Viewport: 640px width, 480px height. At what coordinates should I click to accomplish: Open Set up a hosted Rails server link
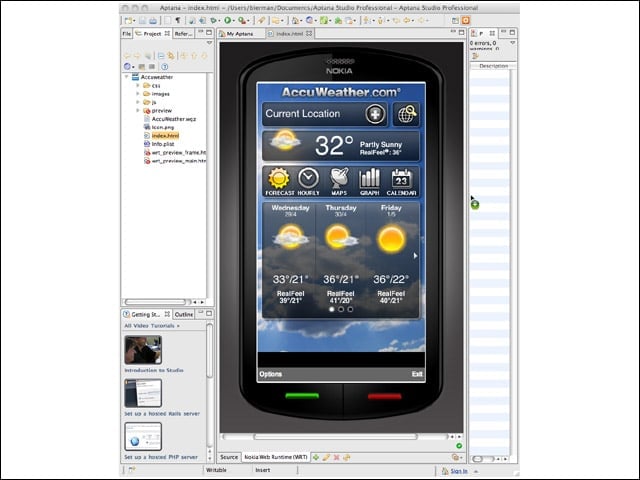click(162, 413)
